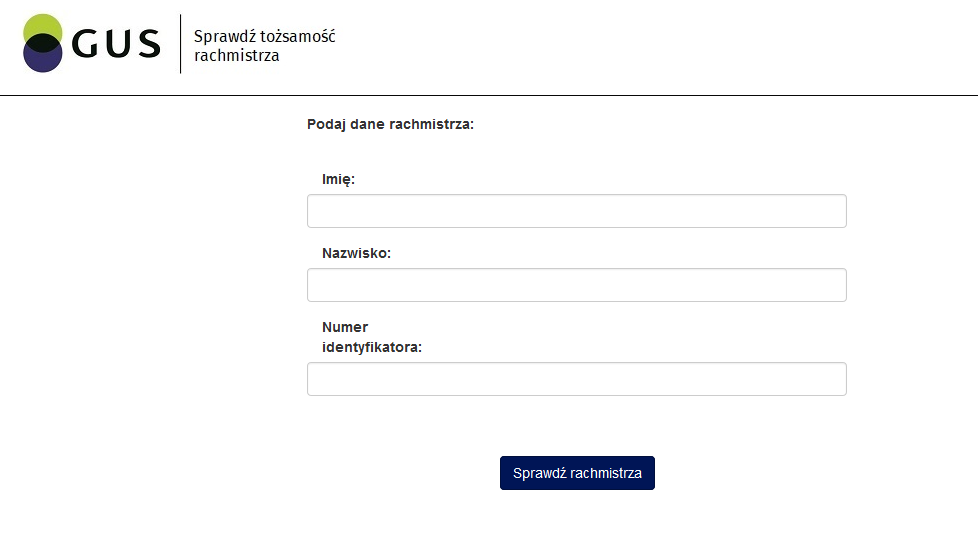
Task: Click the vertical divider beside GUS logo
Action: [x=181, y=44]
